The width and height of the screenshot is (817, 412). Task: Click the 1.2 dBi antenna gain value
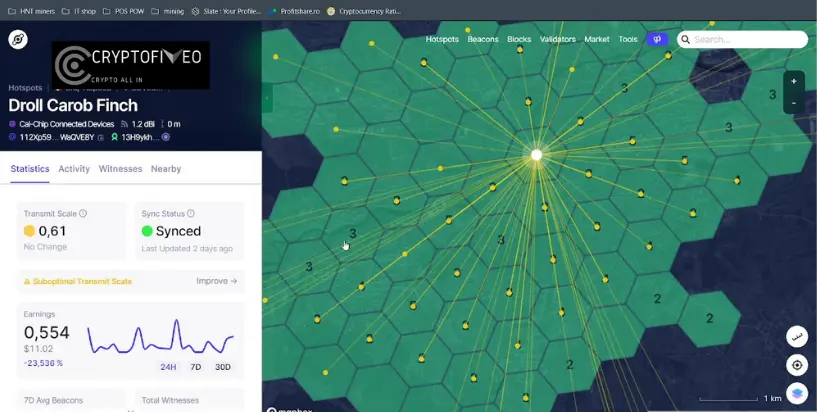pyautogui.click(x=143, y=124)
